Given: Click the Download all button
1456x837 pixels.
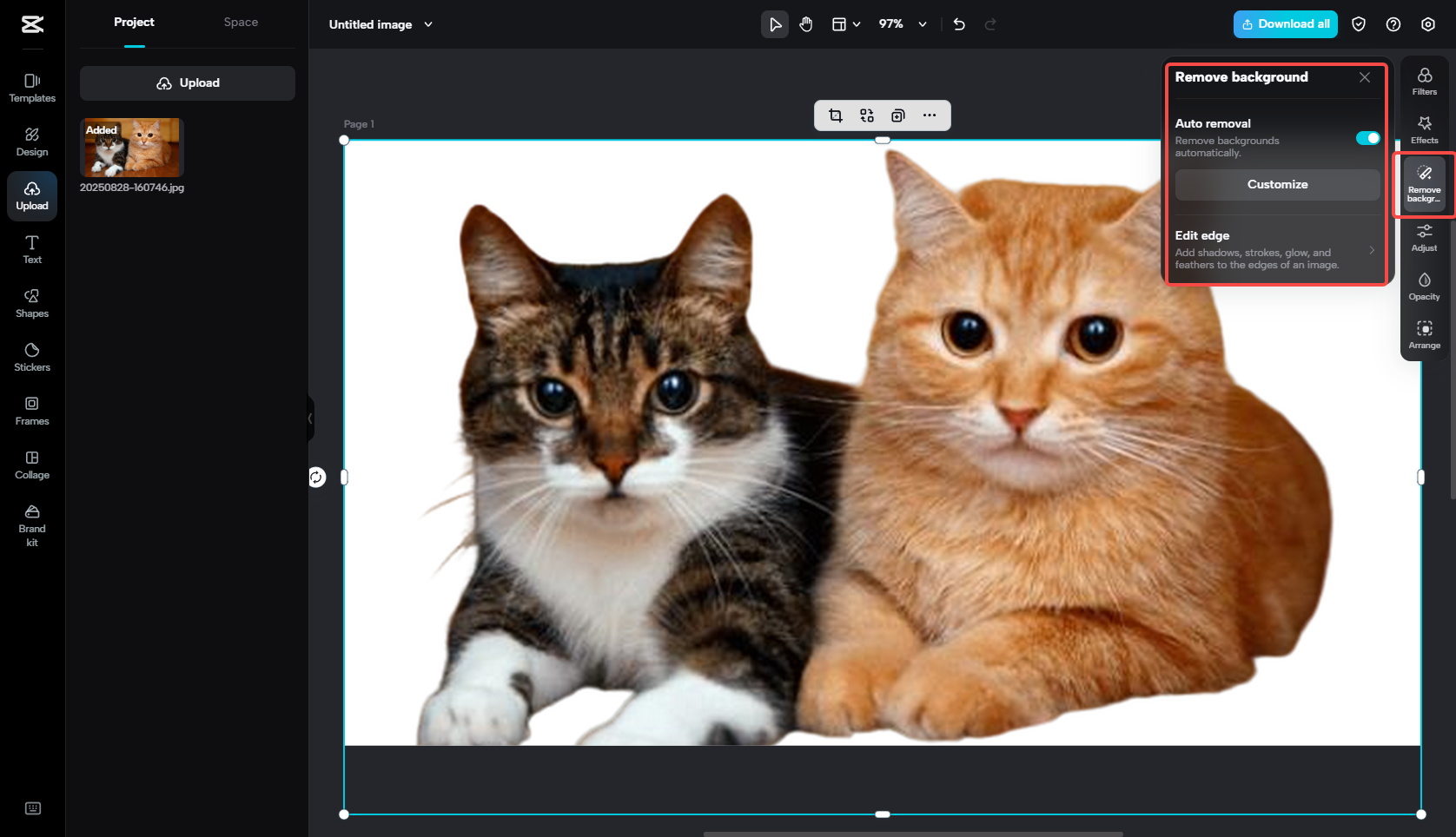Looking at the screenshot, I should 1285,24.
